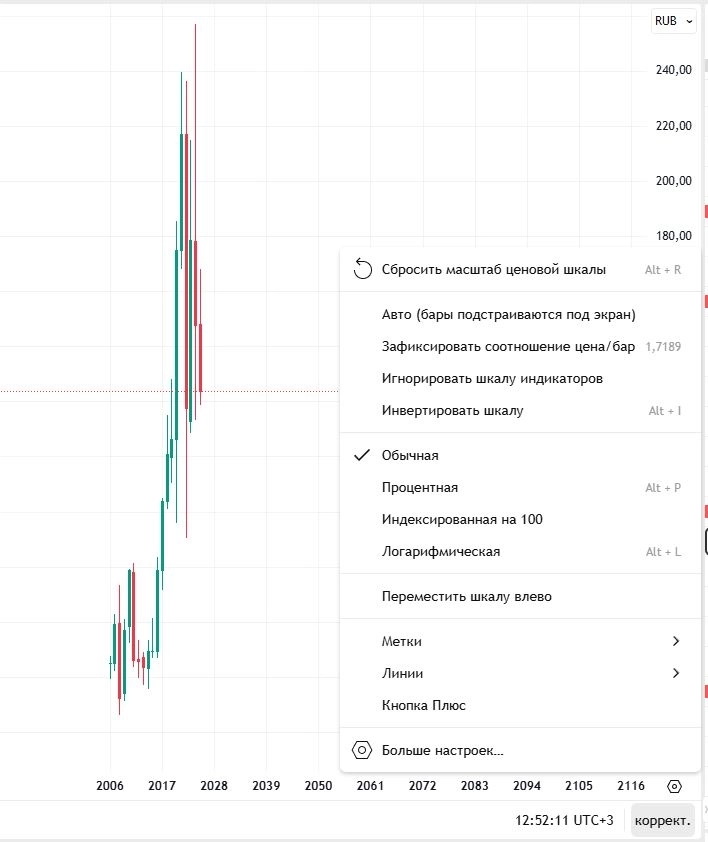Viewport: 708px width, 842px height.
Task: Select the Кнопка Плюс menu entry
Action: pos(424,705)
